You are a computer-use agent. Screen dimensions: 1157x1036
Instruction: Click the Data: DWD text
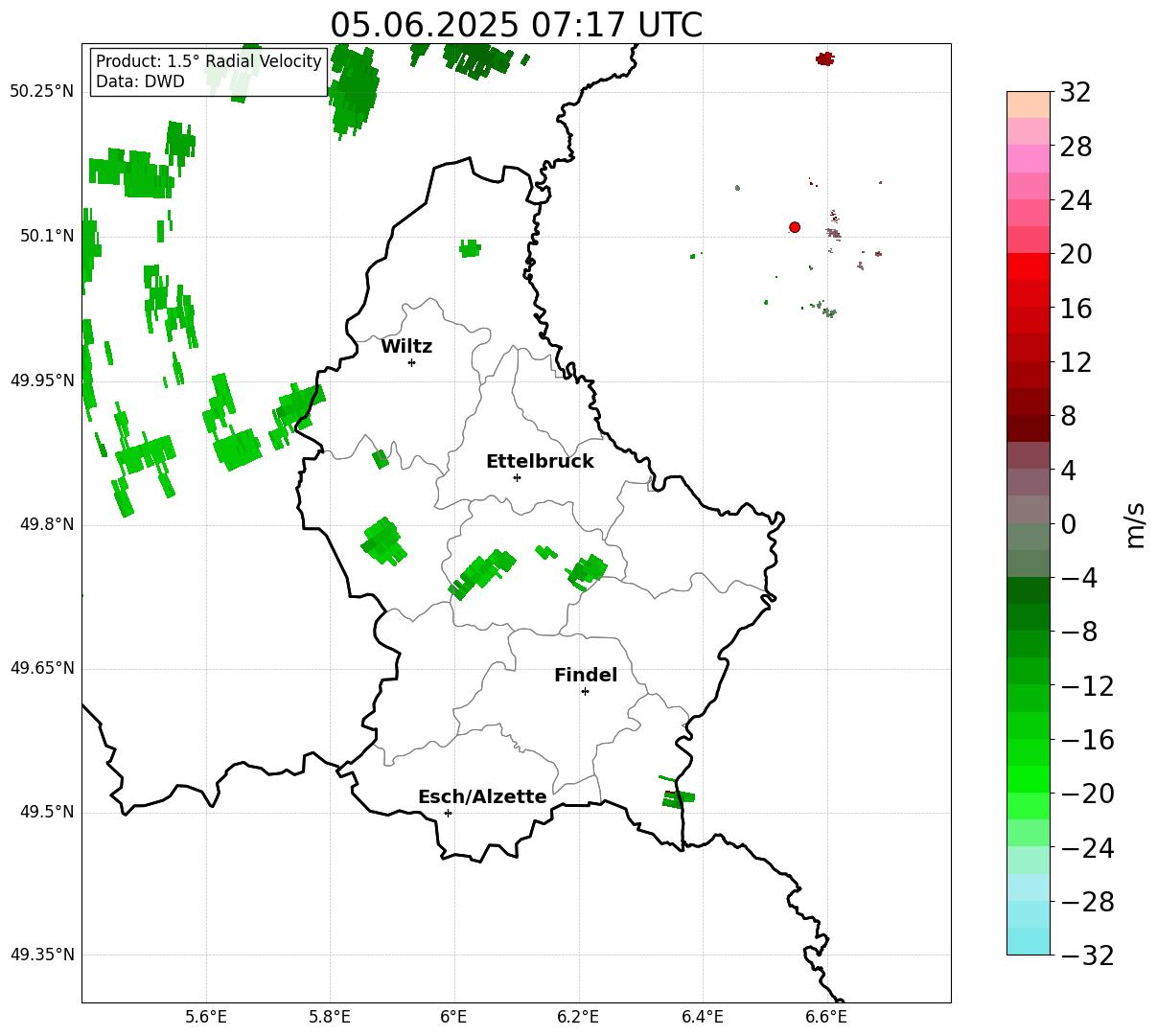pyautogui.click(x=140, y=82)
